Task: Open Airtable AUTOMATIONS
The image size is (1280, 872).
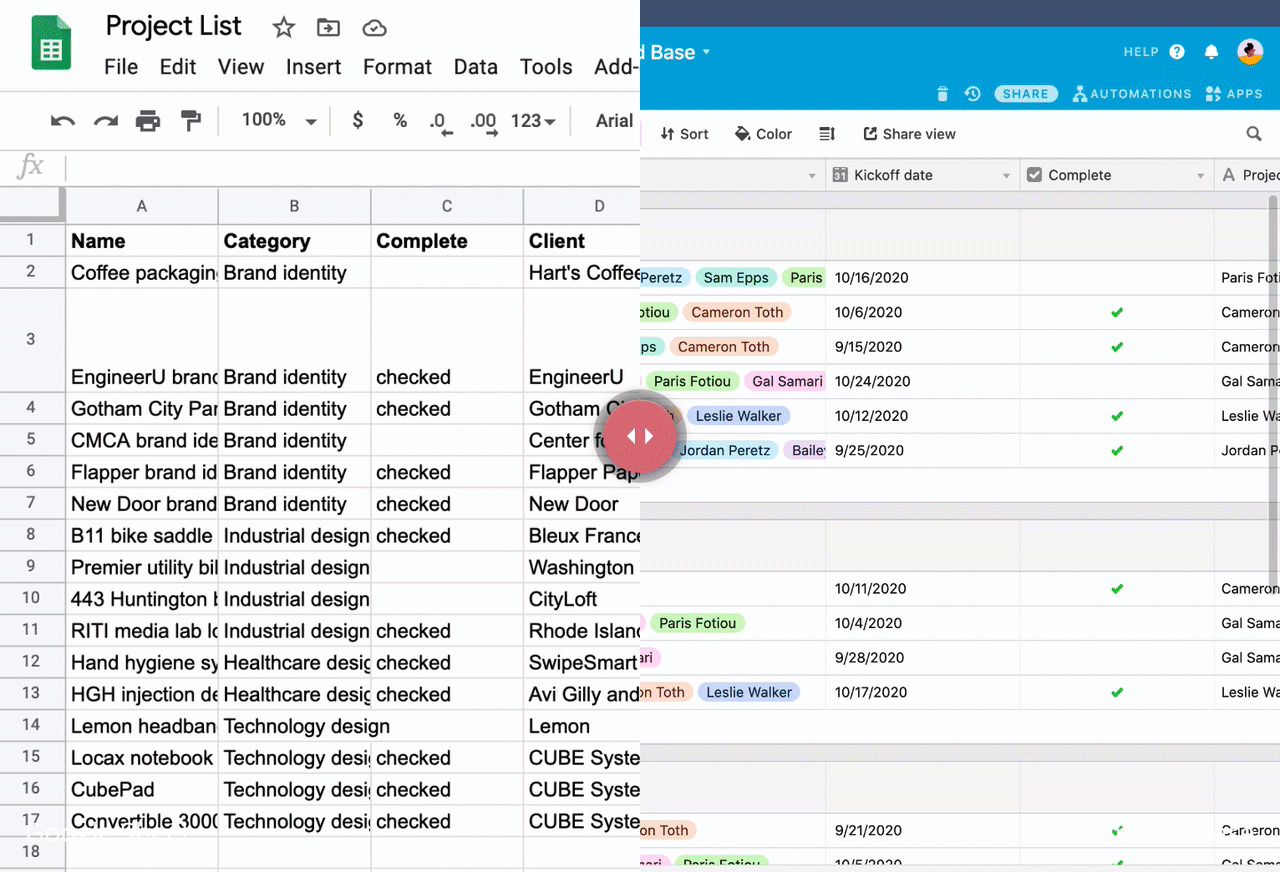Action: pyautogui.click(x=1132, y=94)
